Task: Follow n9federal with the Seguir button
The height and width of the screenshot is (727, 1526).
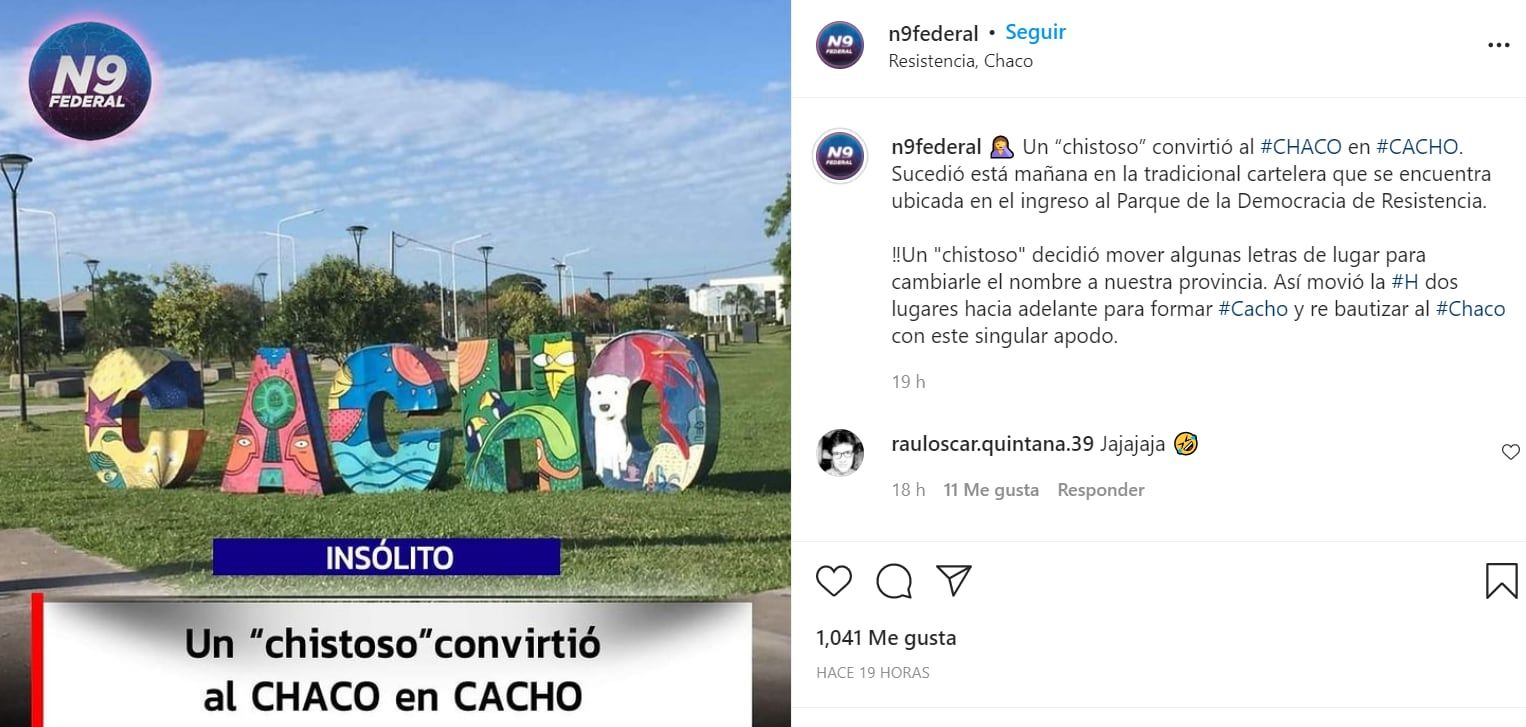Action: click(x=1035, y=32)
